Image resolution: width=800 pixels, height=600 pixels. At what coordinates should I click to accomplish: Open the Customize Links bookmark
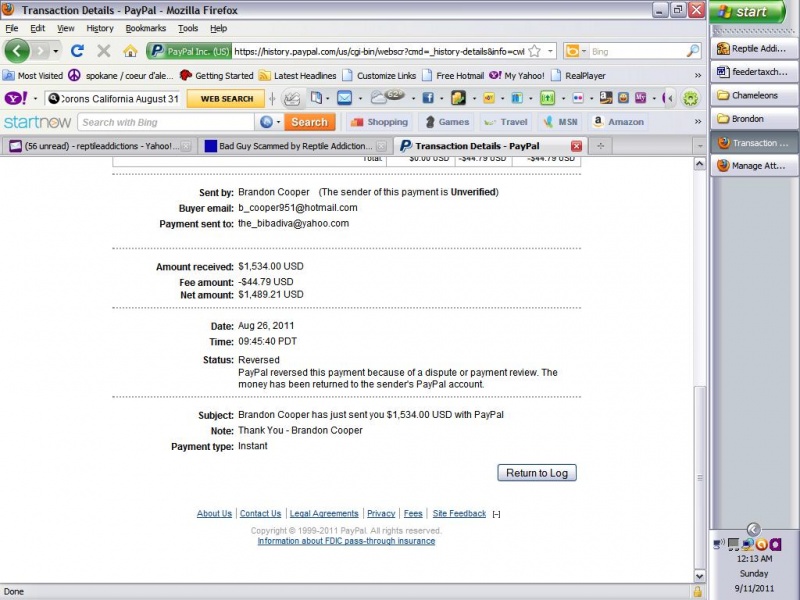[379, 76]
